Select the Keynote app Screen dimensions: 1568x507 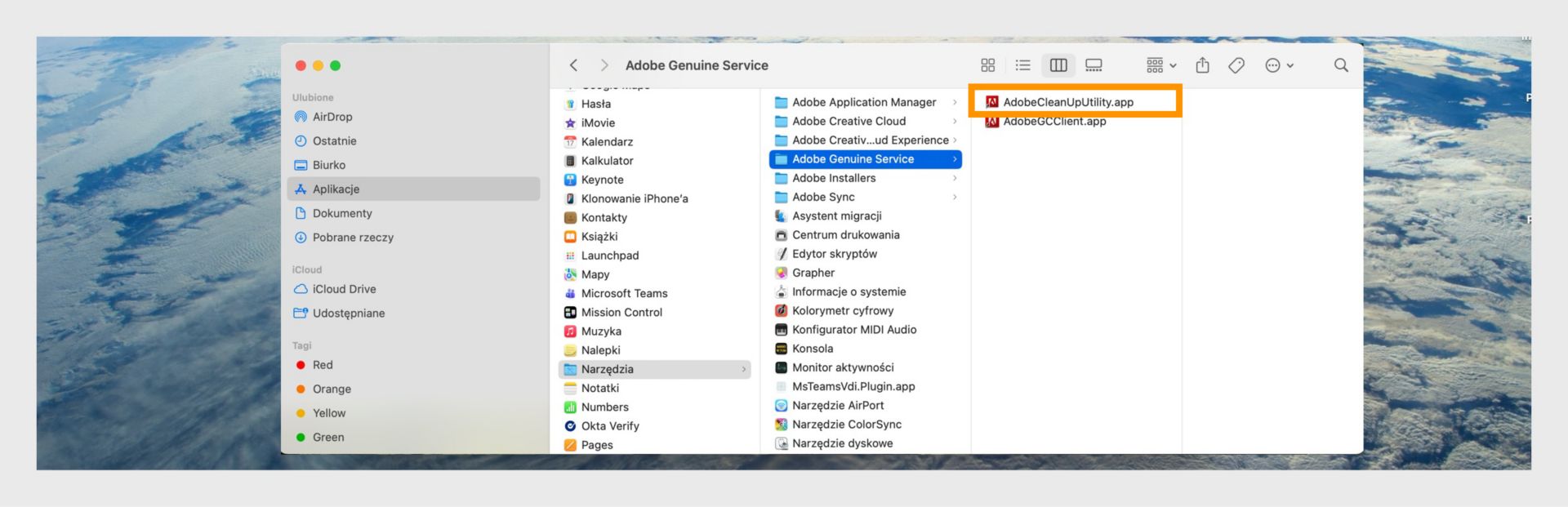click(x=655, y=180)
